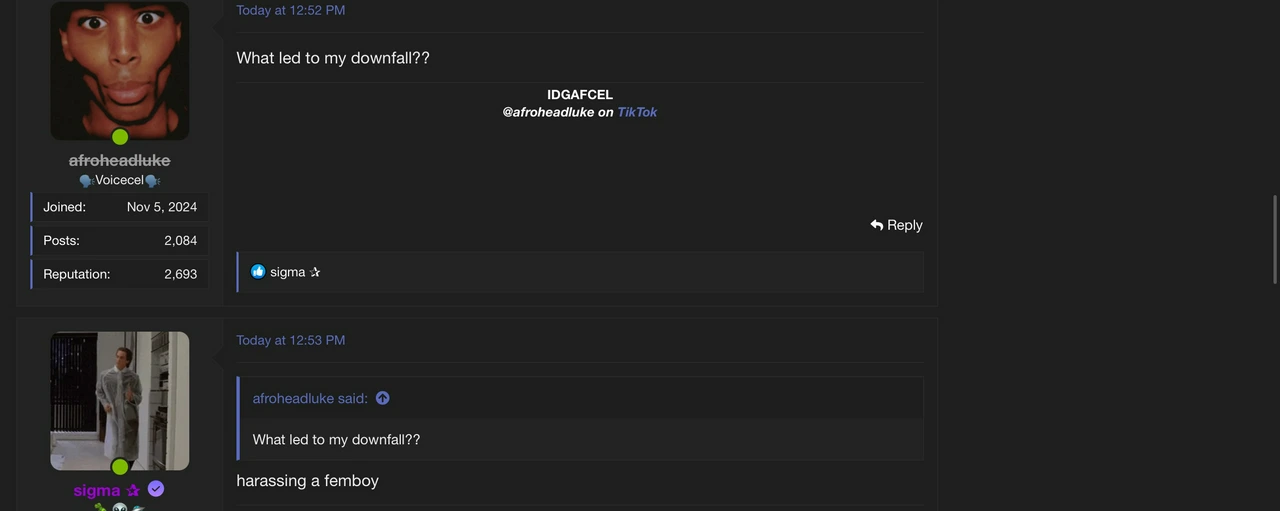
Task: Click the purple verified badge next to sigma
Action: [156, 489]
